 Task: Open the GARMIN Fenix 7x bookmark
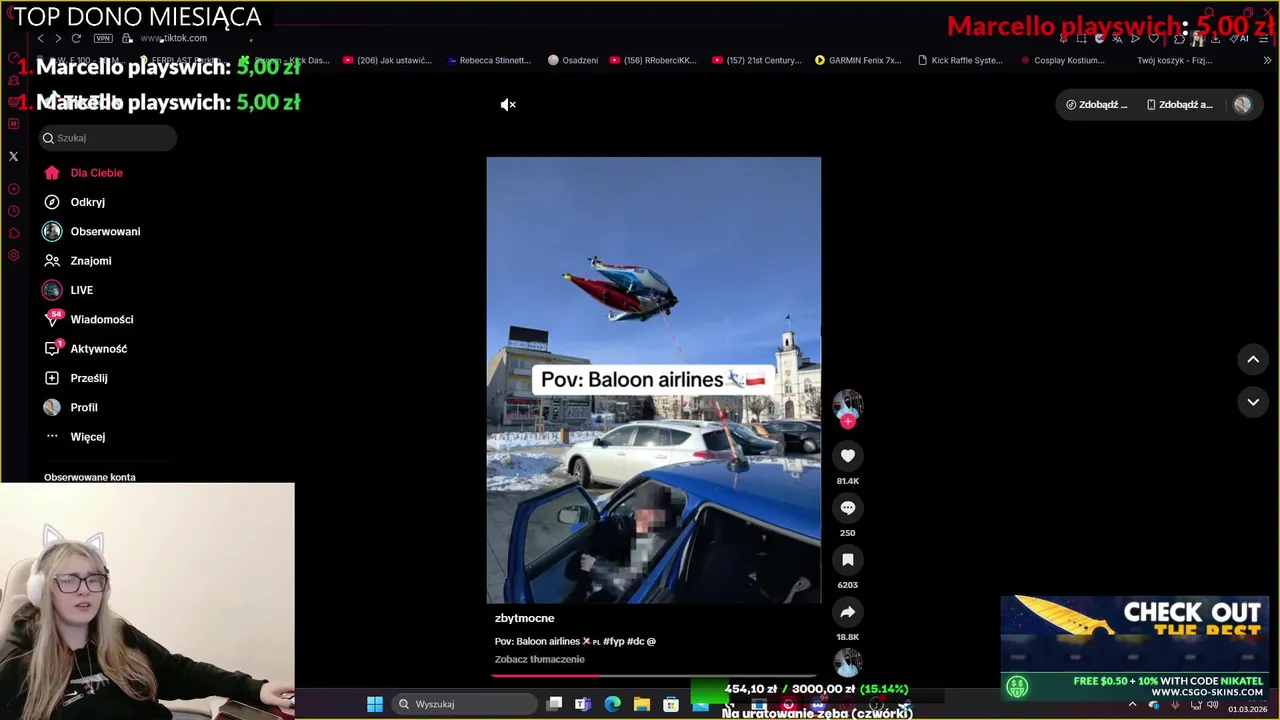858,60
